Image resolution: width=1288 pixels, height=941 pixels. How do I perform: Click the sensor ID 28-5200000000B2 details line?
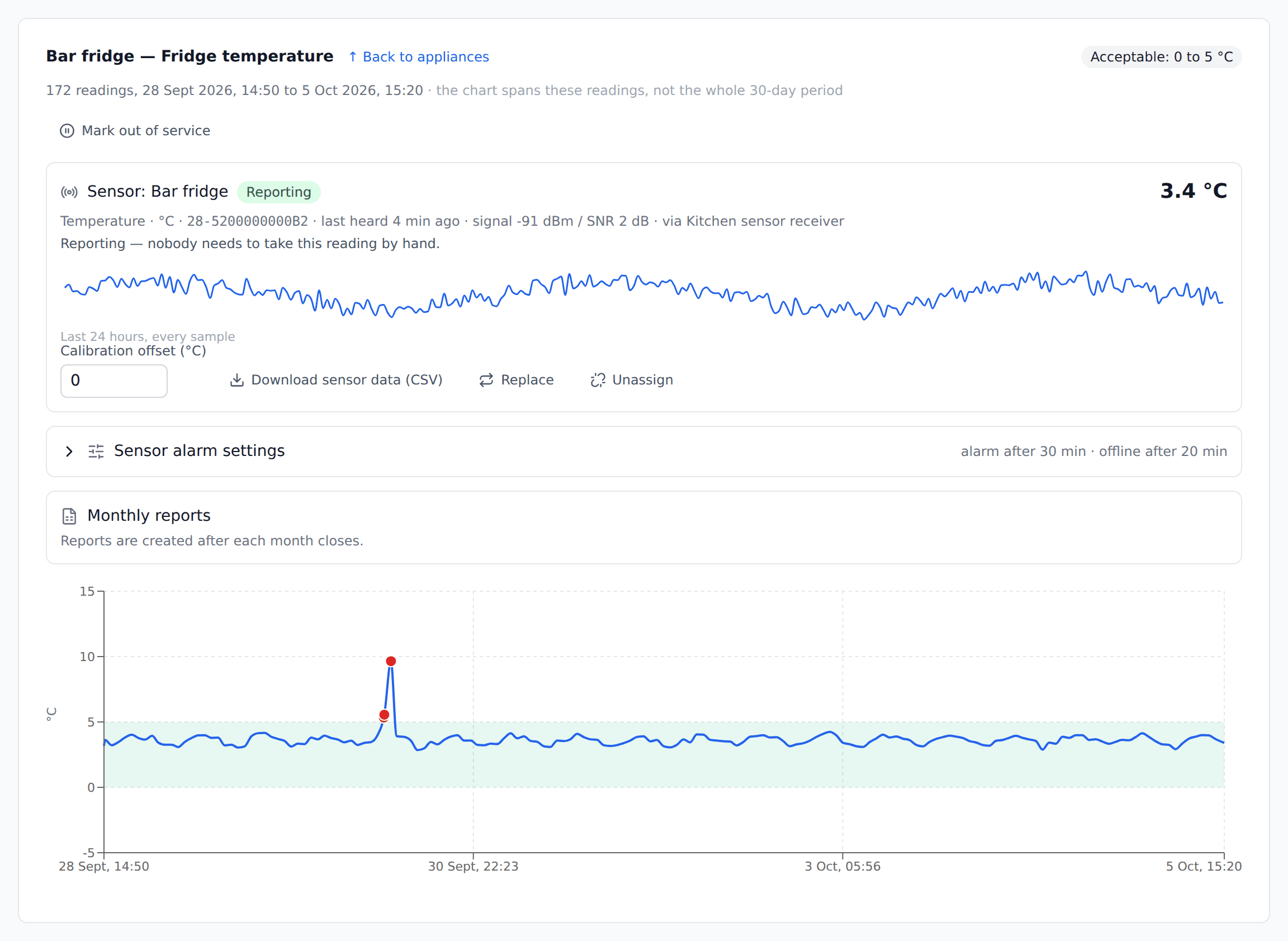452,221
